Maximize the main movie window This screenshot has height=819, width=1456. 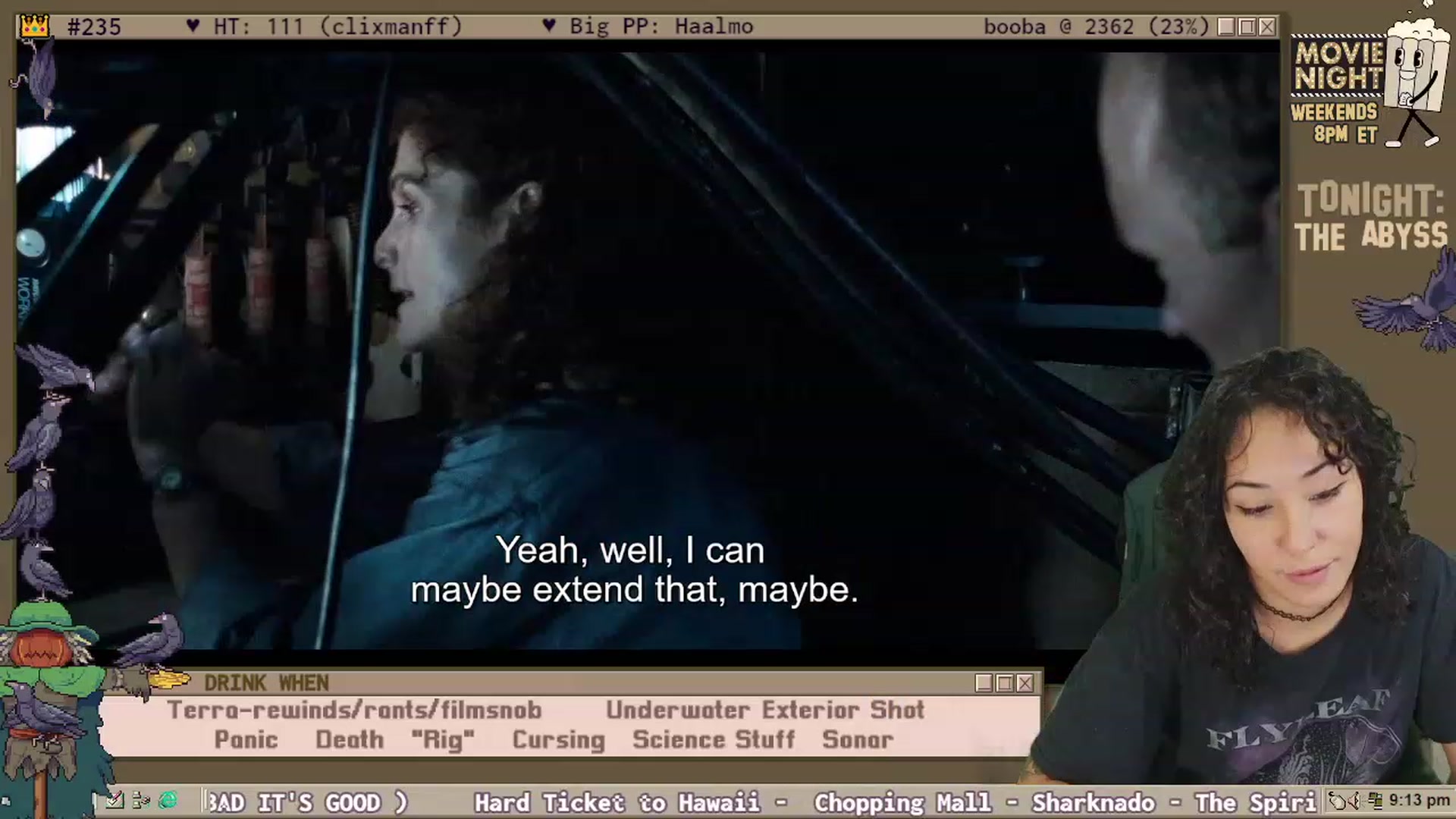point(1247,27)
